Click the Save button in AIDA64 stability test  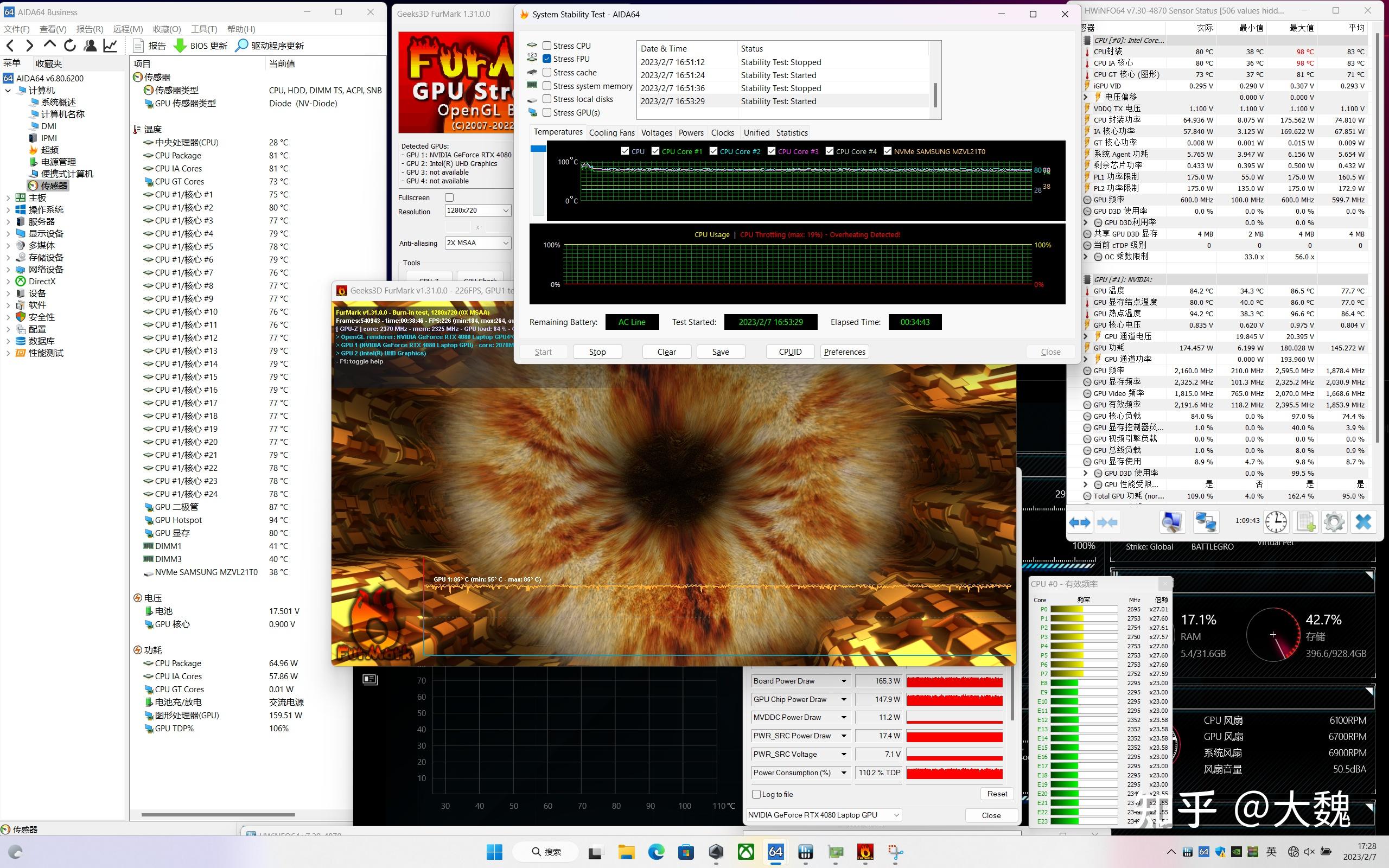coord(720,352)
